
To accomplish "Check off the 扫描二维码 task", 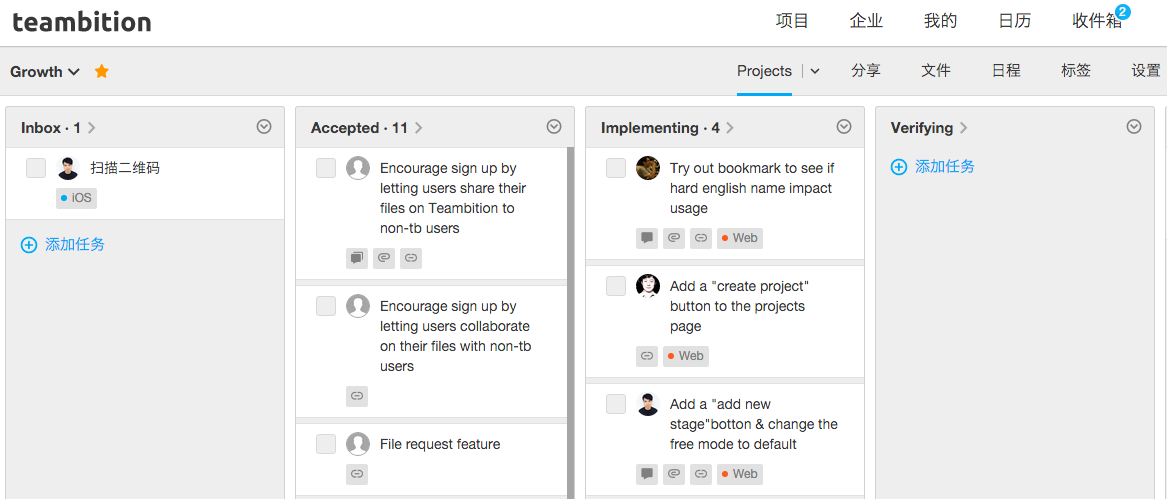I will point(36,168).
